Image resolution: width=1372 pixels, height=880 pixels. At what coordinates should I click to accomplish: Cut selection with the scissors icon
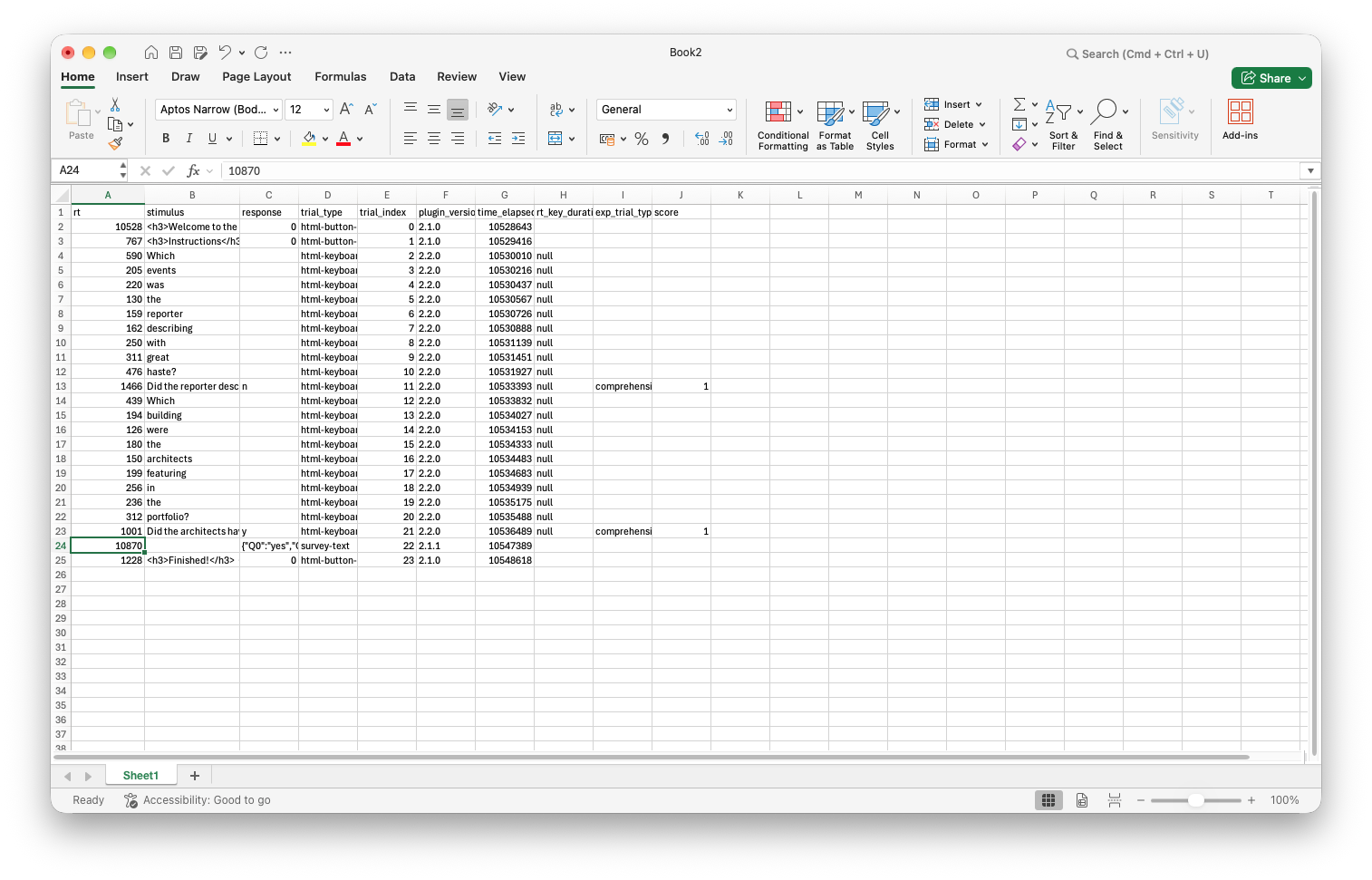point(115,105)
